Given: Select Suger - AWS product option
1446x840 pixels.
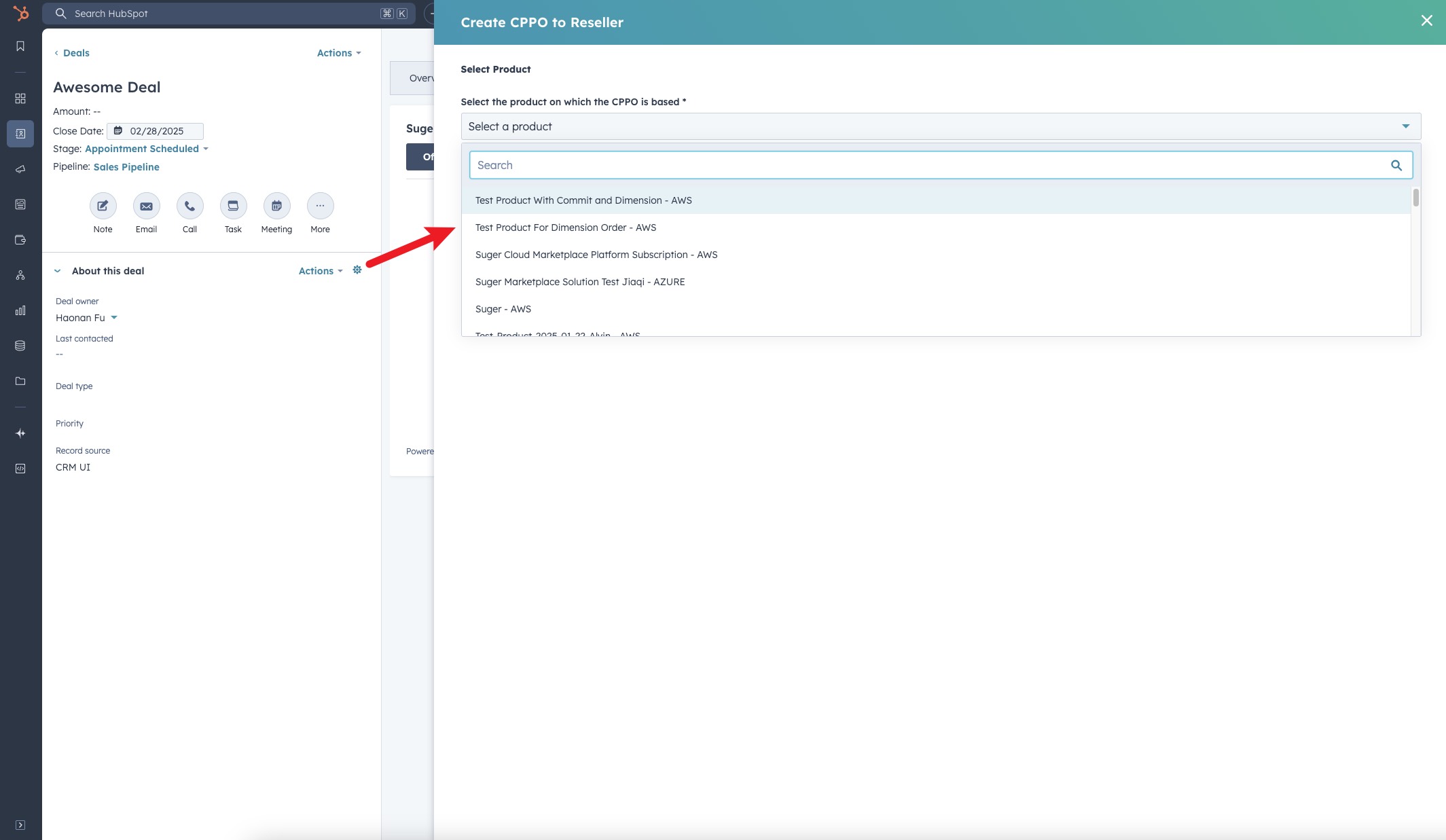Looking at the screenshot, I should [x=503, y=309].
